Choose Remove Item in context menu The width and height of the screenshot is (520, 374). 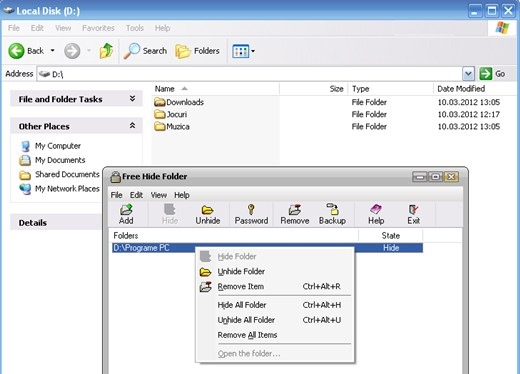click(x=275, y=287)
